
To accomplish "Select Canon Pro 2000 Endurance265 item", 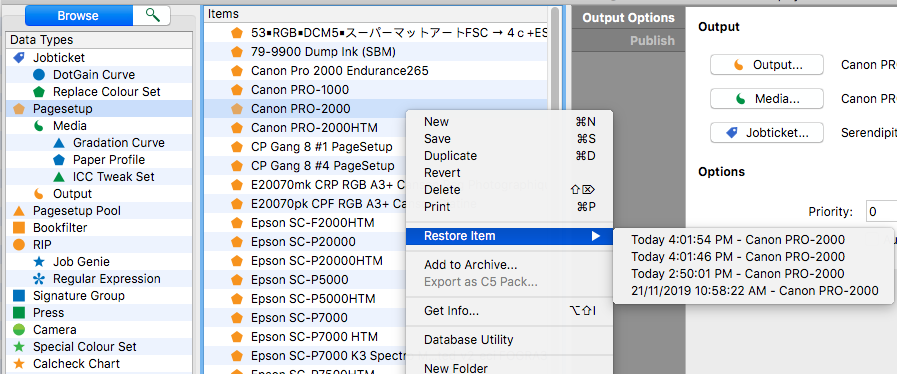I will [x=376, y=71].
